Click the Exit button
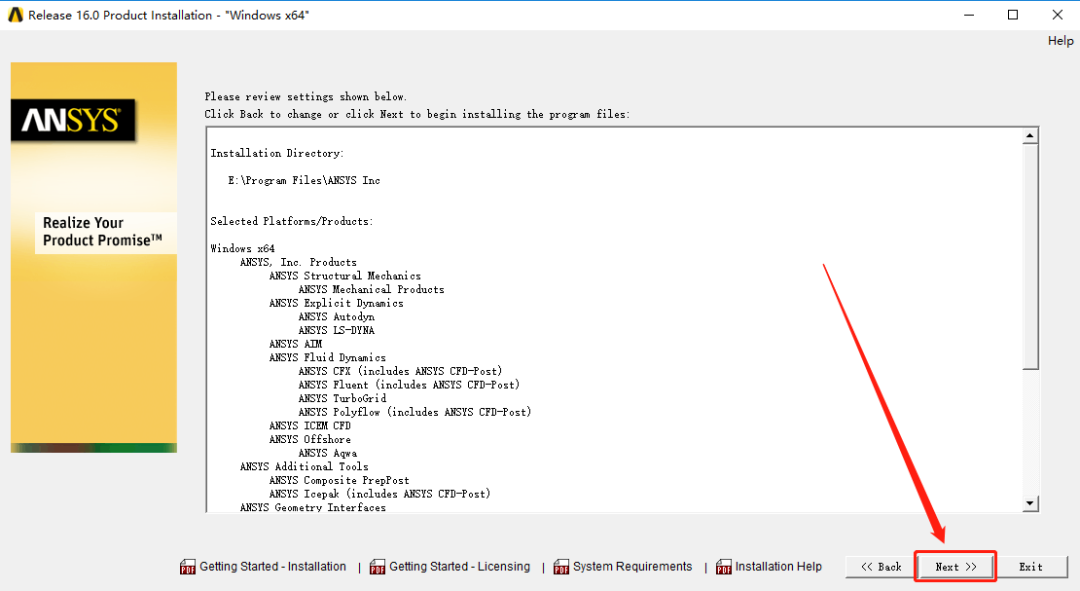Screen dimensions: 1080x591 [x=1031, y=566]
